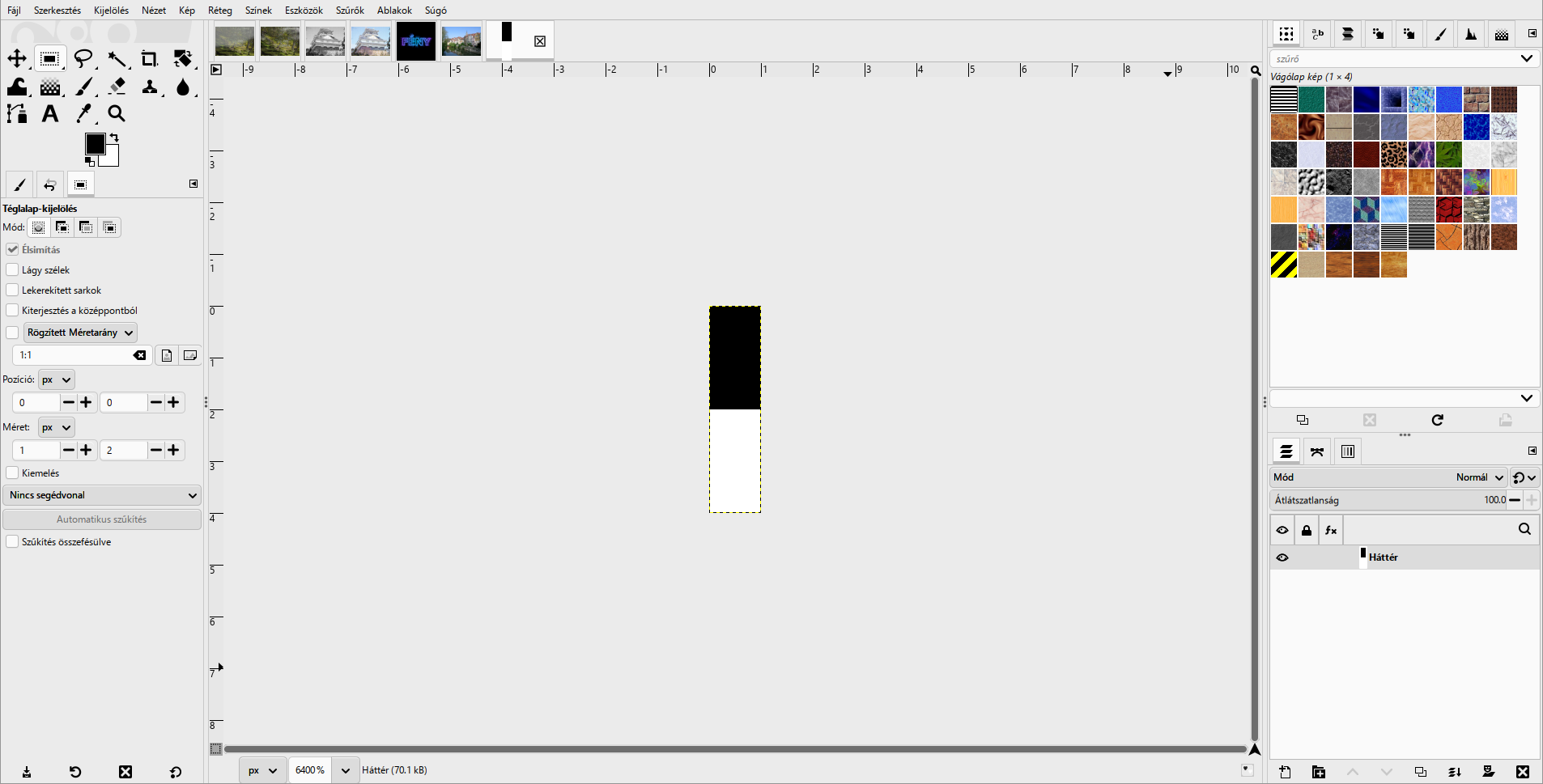Select the Move tool
Viewport: 1543px width, 784px height.
click(x=17, y=59)
